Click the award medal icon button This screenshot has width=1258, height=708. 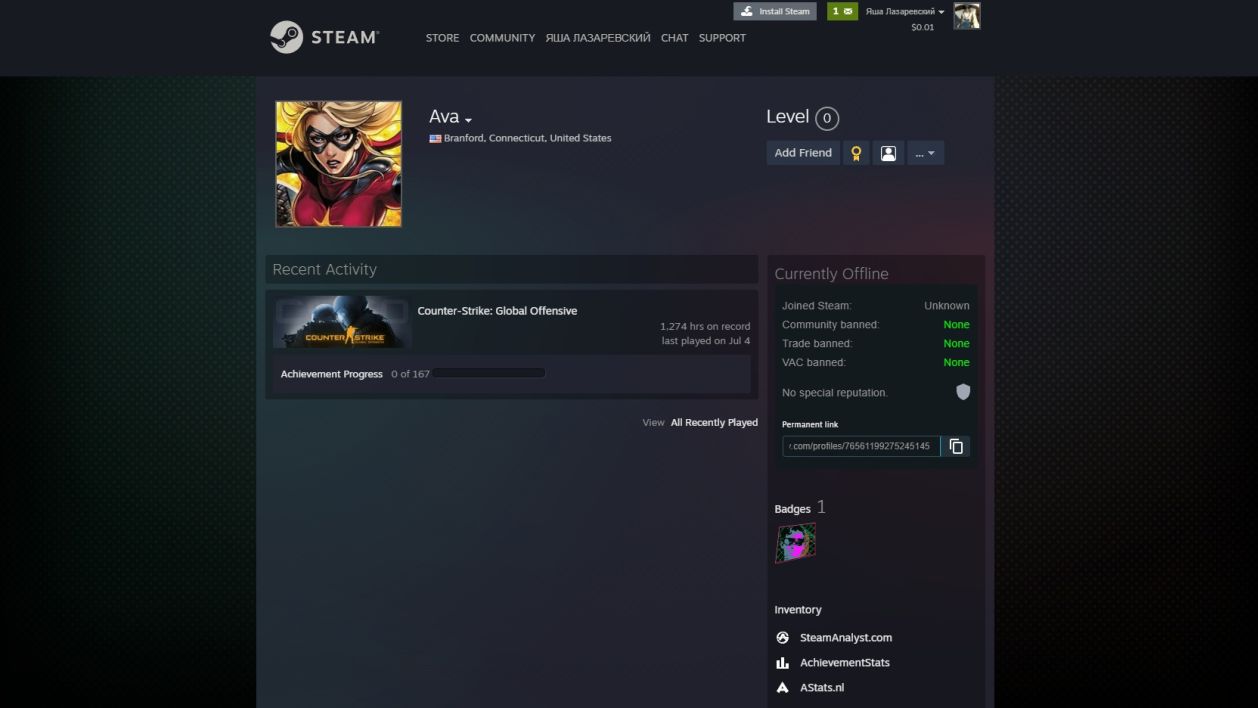point(856,153)
